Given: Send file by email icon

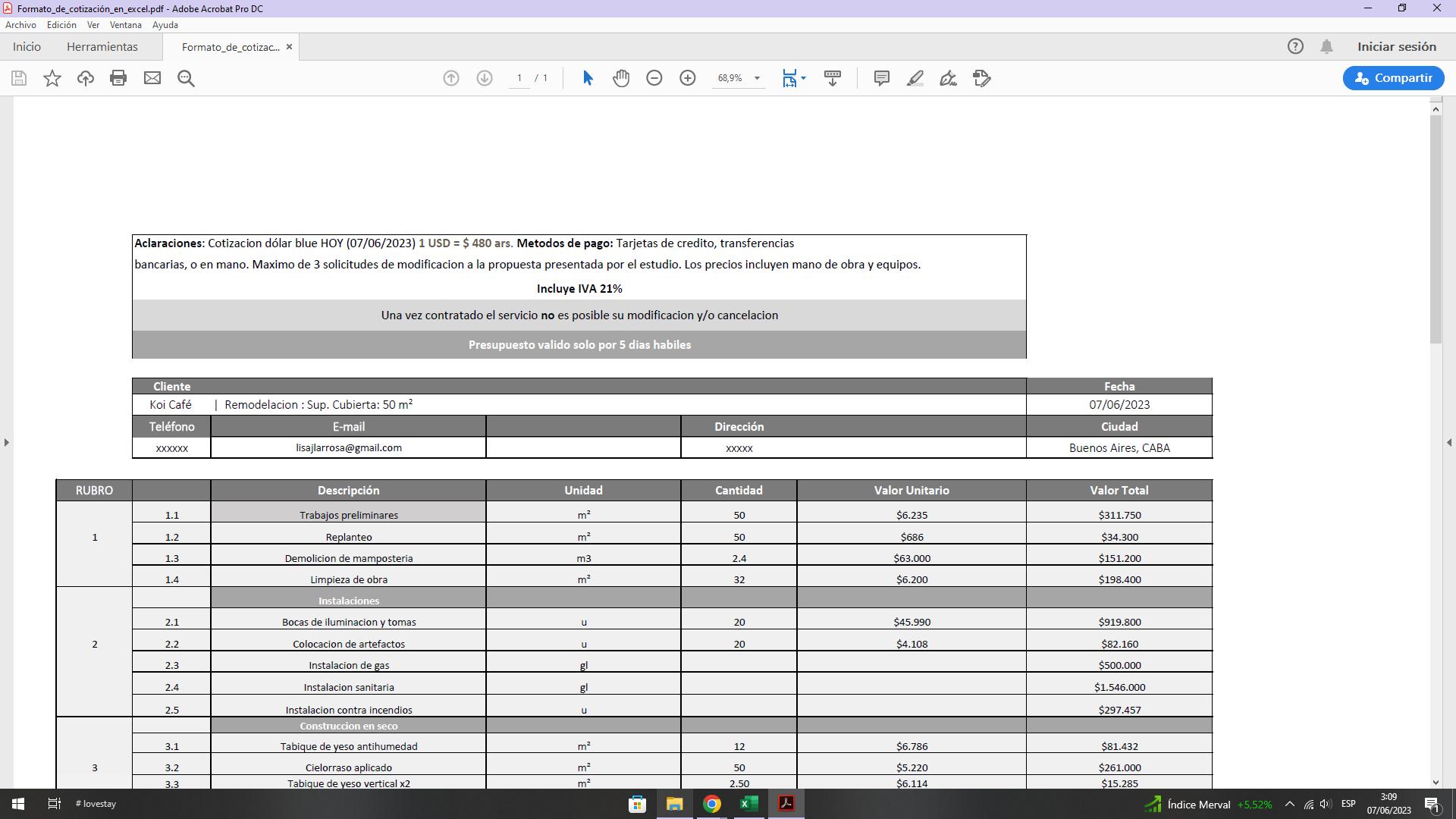Looking at the screenshot, I should [152, 78].
